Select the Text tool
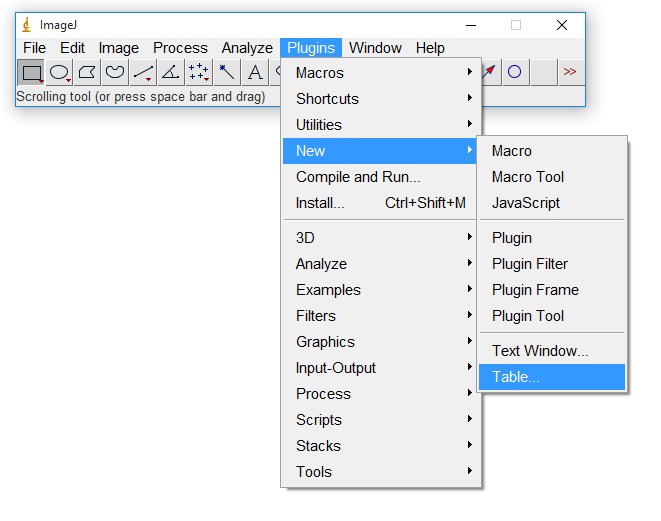This screenshot has height=521, width=661. (255, 72)
